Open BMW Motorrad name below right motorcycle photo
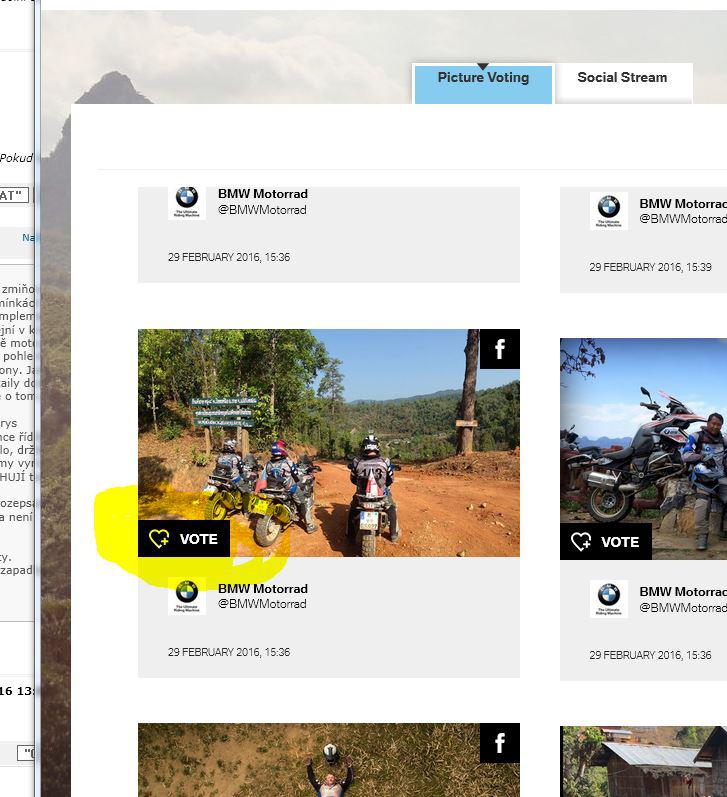The image size is (727, 797). [682, 592]
